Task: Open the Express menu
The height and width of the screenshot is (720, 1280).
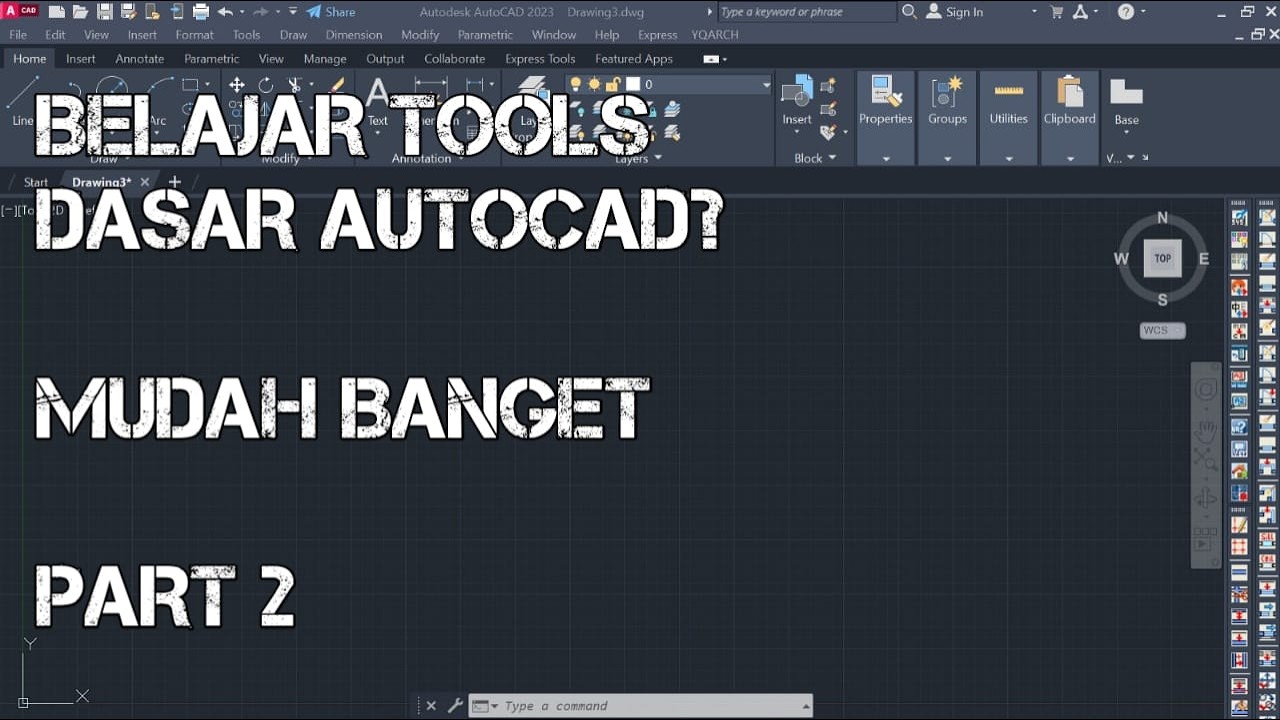Action: tap(657, 35)
